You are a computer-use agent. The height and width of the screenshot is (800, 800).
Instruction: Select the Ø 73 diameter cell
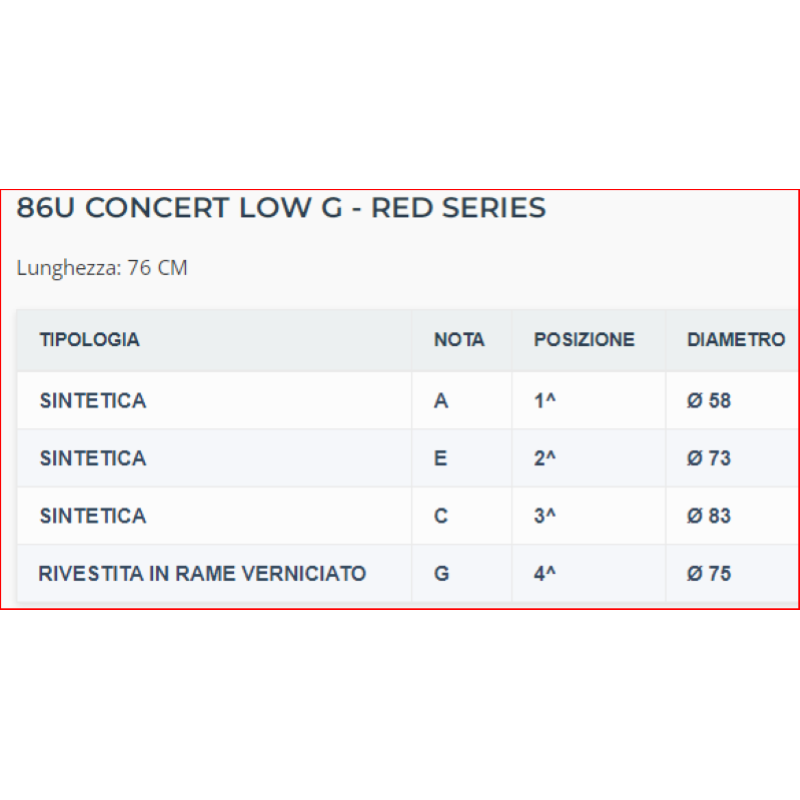click(709, 459)
